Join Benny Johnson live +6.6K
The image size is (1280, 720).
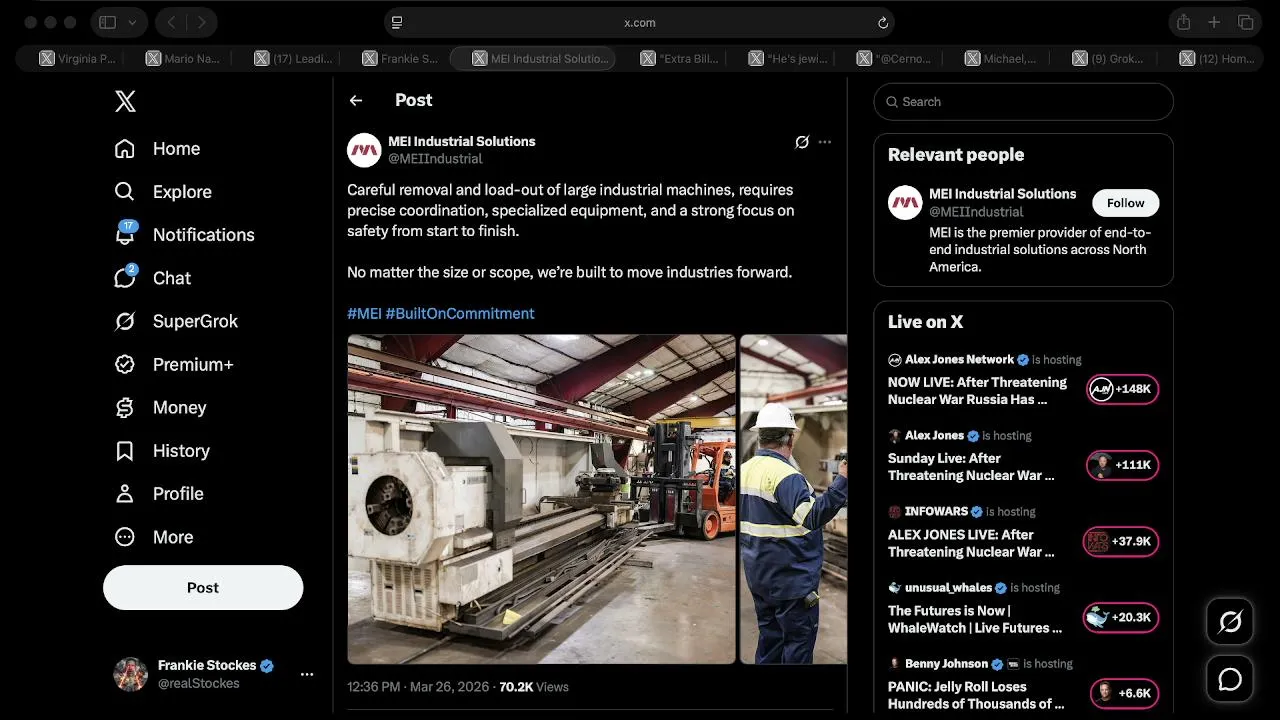click(1124, 693)
